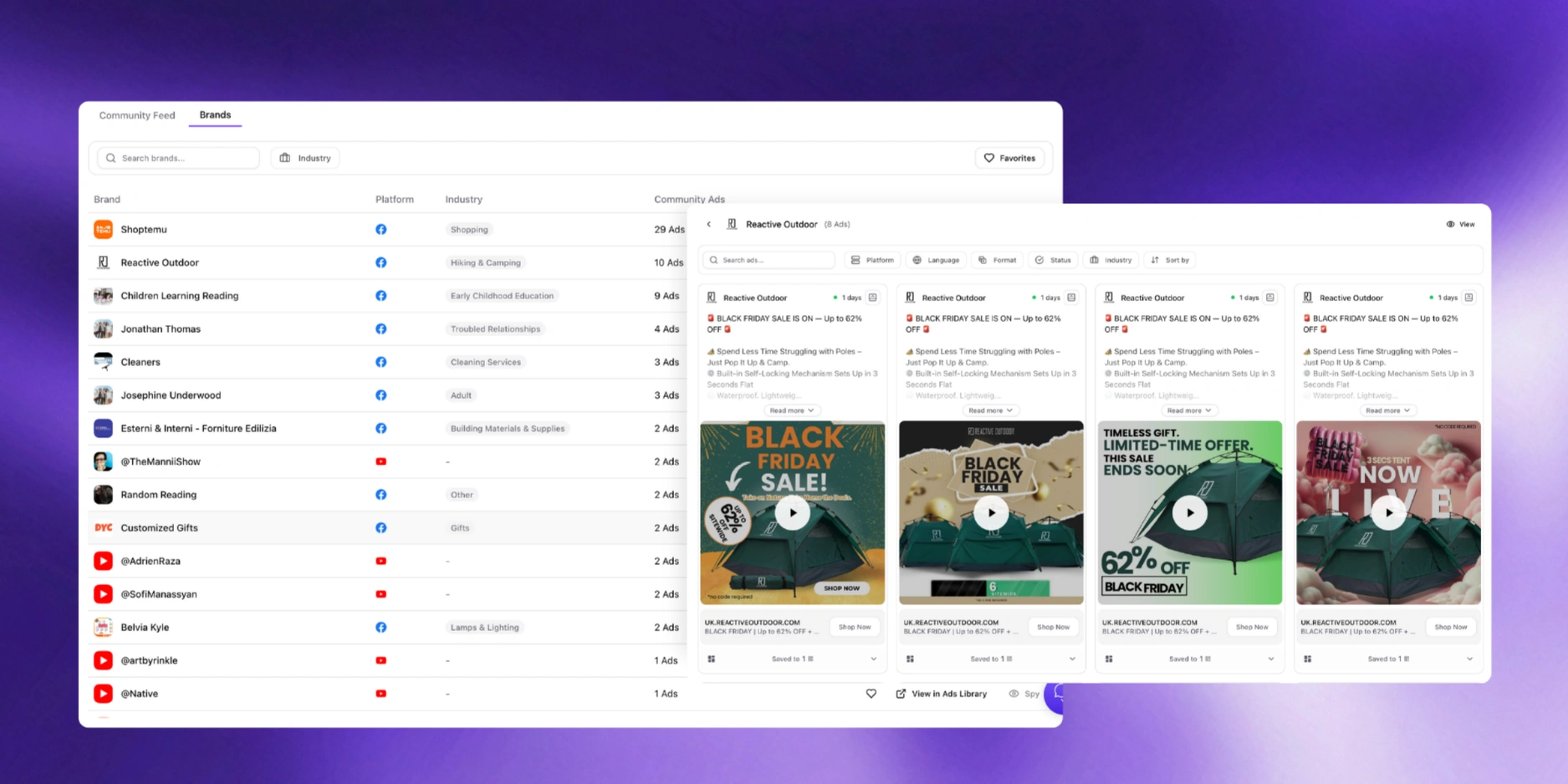Screen dimensions: 1568x784
Task: Expand Read more on the first ad
Action: [x=791, y=410]
